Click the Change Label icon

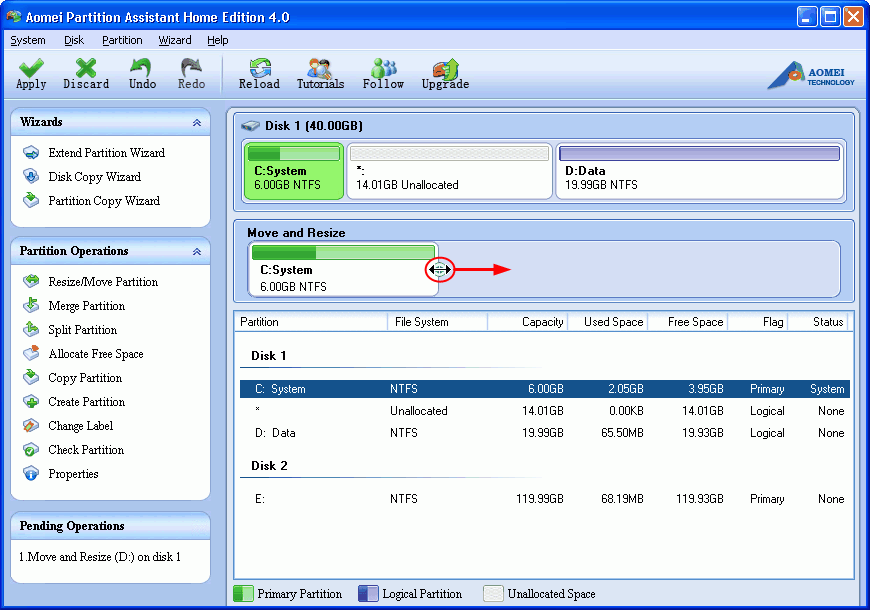click(31, 426)
